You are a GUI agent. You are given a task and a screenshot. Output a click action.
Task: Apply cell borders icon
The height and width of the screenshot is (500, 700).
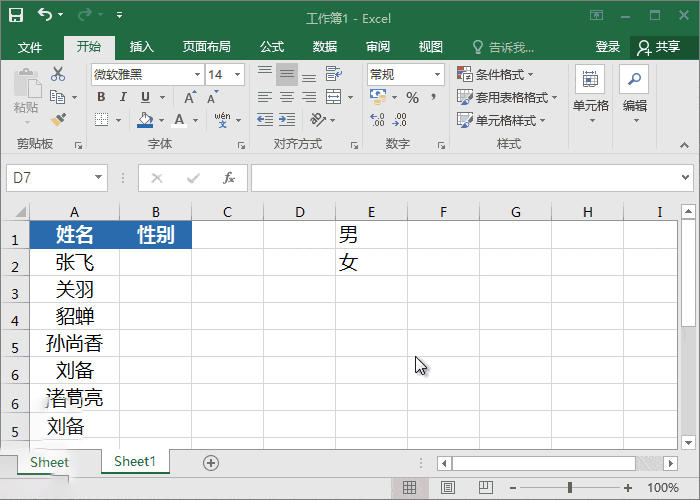click(x=102, y=120)
